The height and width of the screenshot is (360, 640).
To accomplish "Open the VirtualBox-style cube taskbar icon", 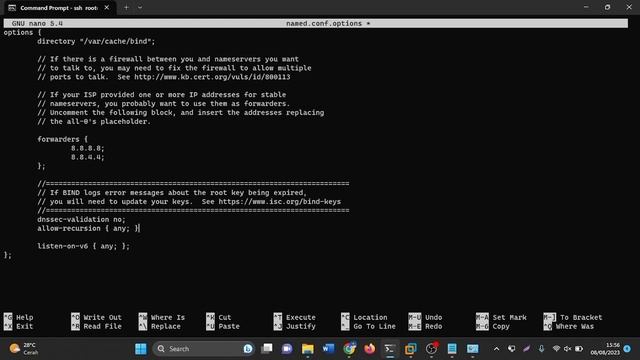I will pyautogui.click(x=411, y=349).
